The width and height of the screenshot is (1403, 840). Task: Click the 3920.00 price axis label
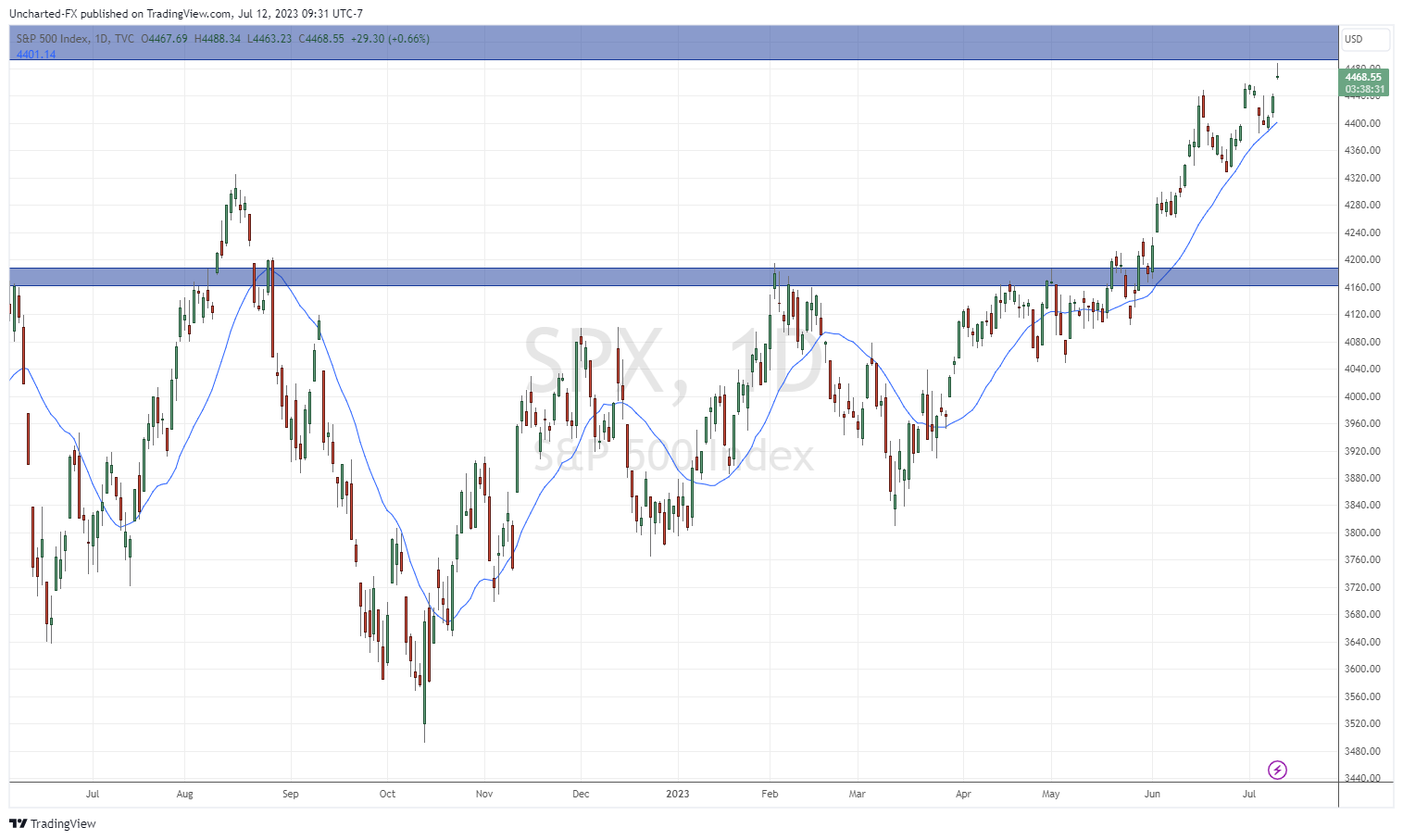coord(1362,451)
